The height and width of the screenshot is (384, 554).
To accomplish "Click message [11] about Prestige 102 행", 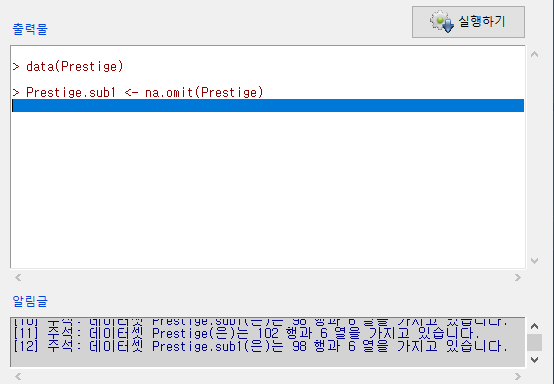I will point(246,333).
